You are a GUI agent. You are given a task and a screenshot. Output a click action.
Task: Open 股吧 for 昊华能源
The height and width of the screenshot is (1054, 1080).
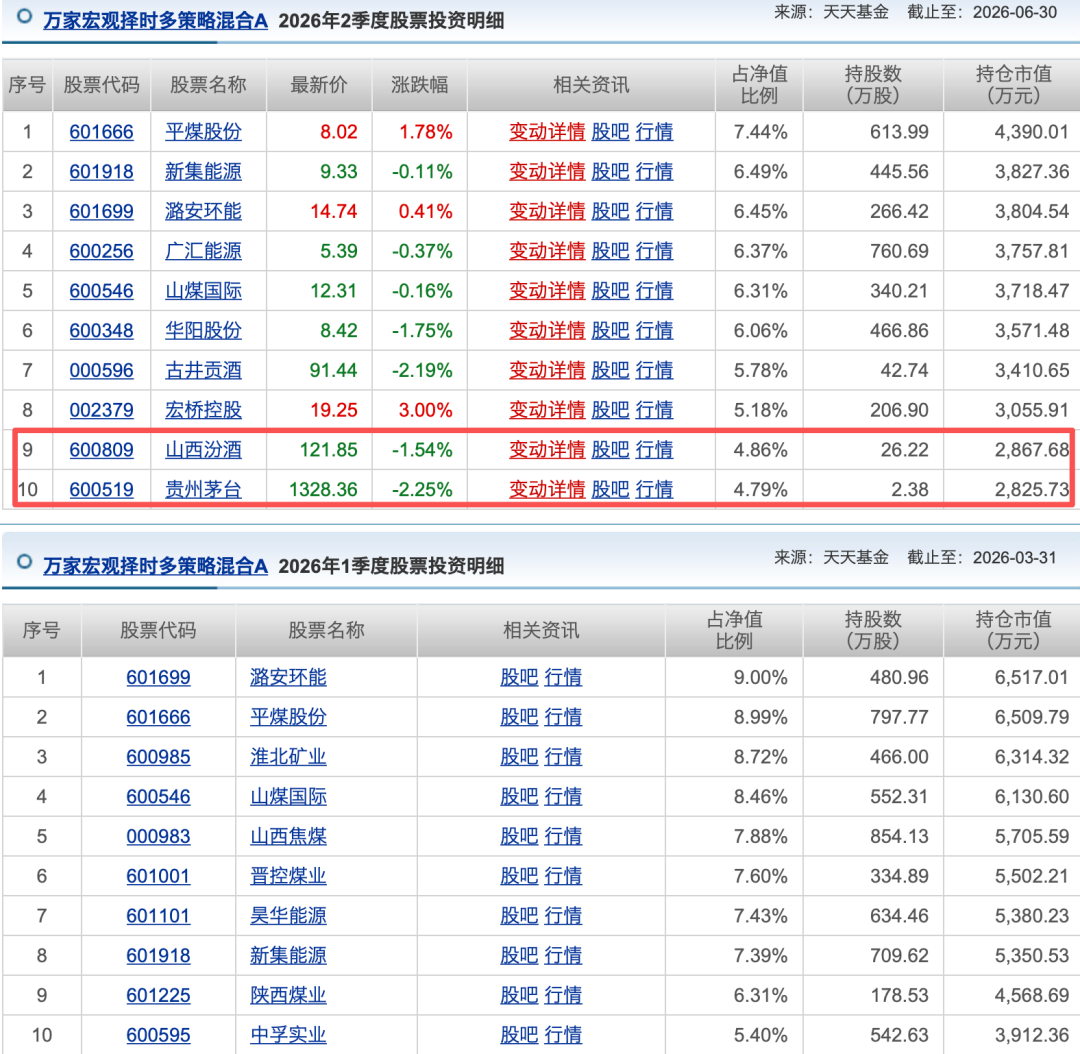click(519, 916)
